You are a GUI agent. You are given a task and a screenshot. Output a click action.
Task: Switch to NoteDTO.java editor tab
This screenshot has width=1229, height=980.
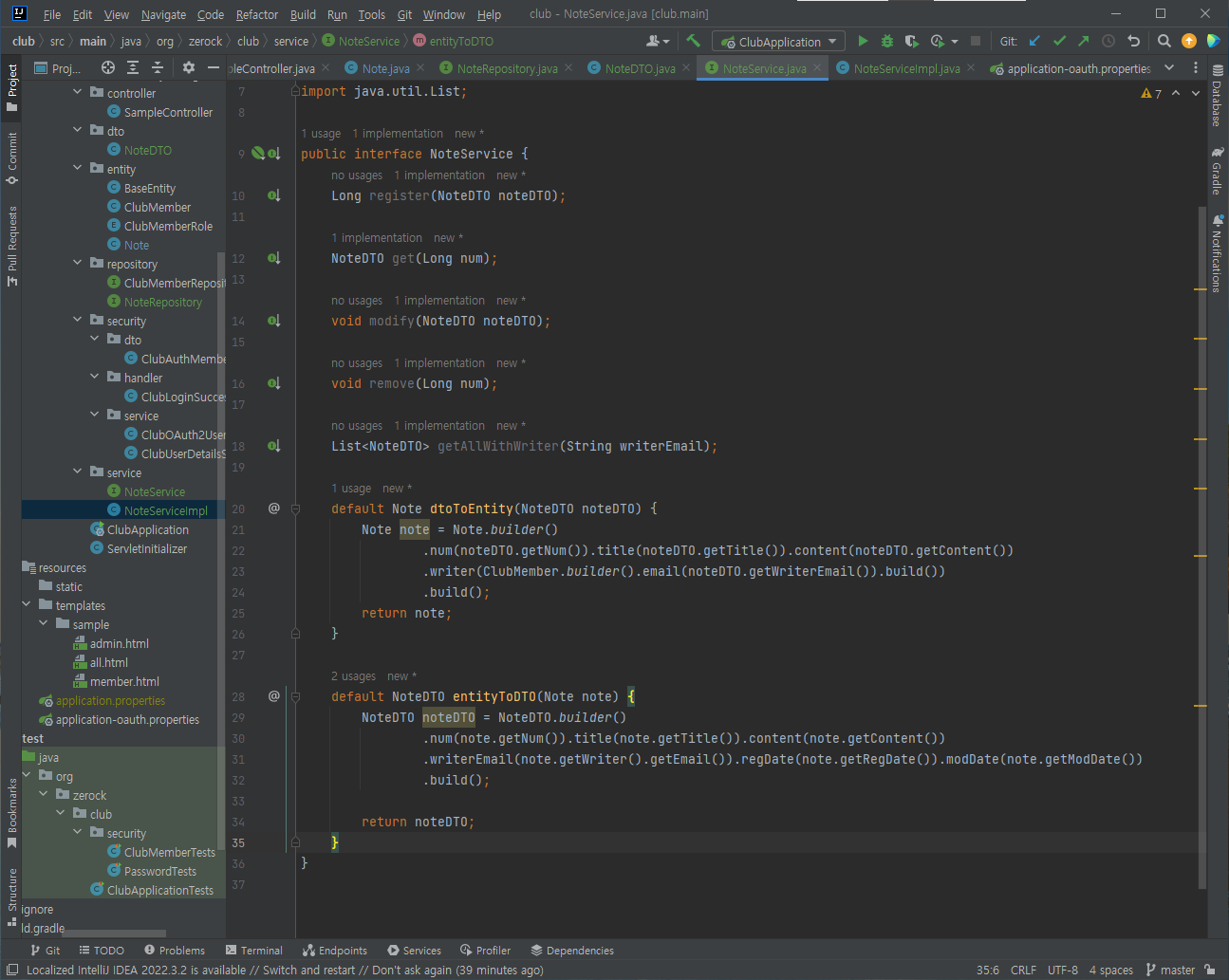(640, 68)
